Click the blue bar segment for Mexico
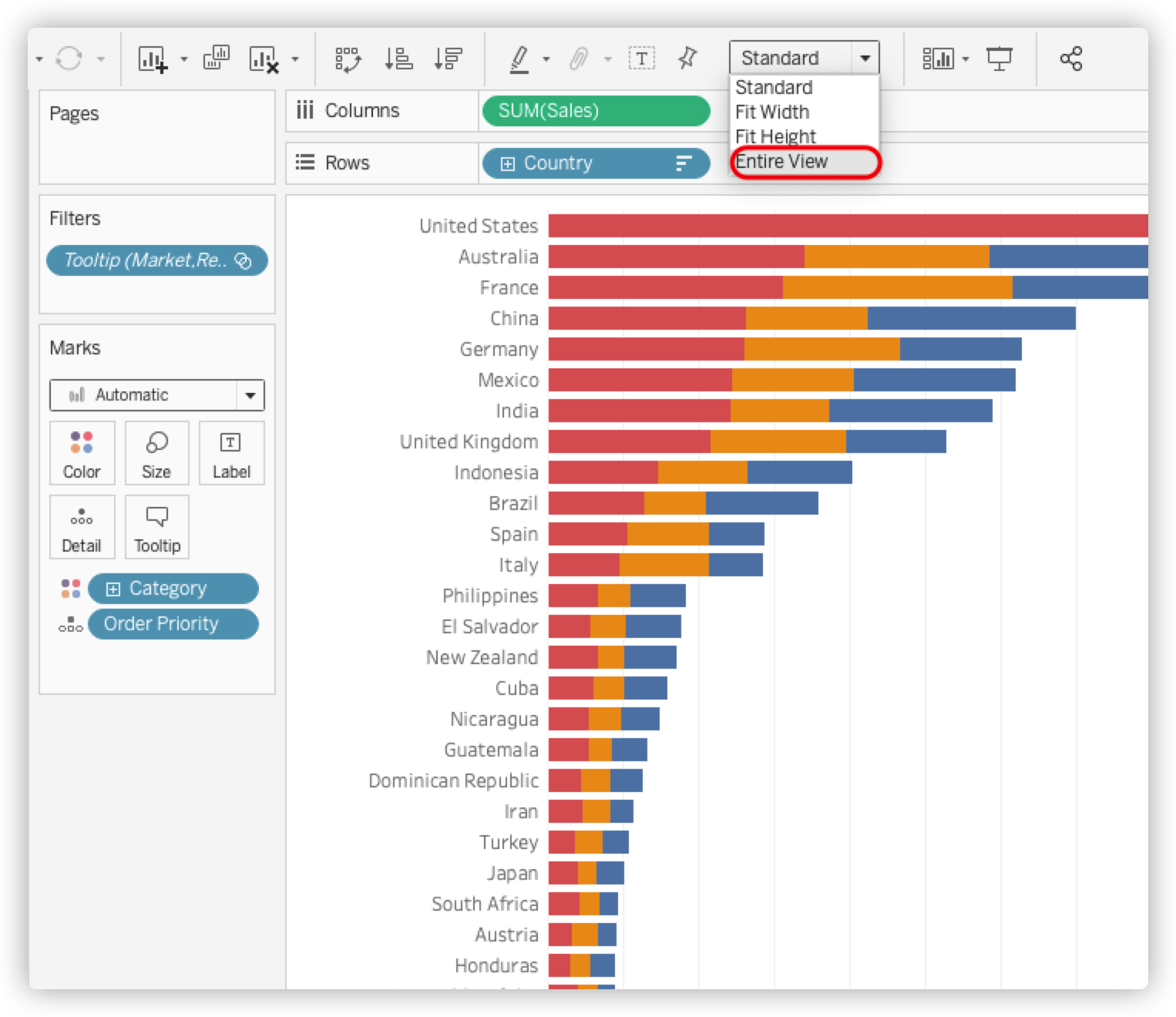This screenshot has height=1017, width=1176. click(x=935, y=380)
